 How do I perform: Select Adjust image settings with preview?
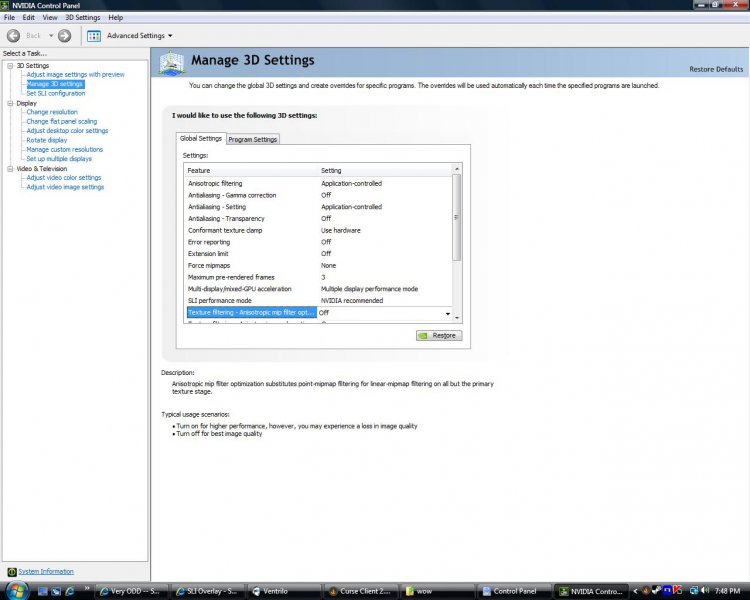click(x=76, y=75)
